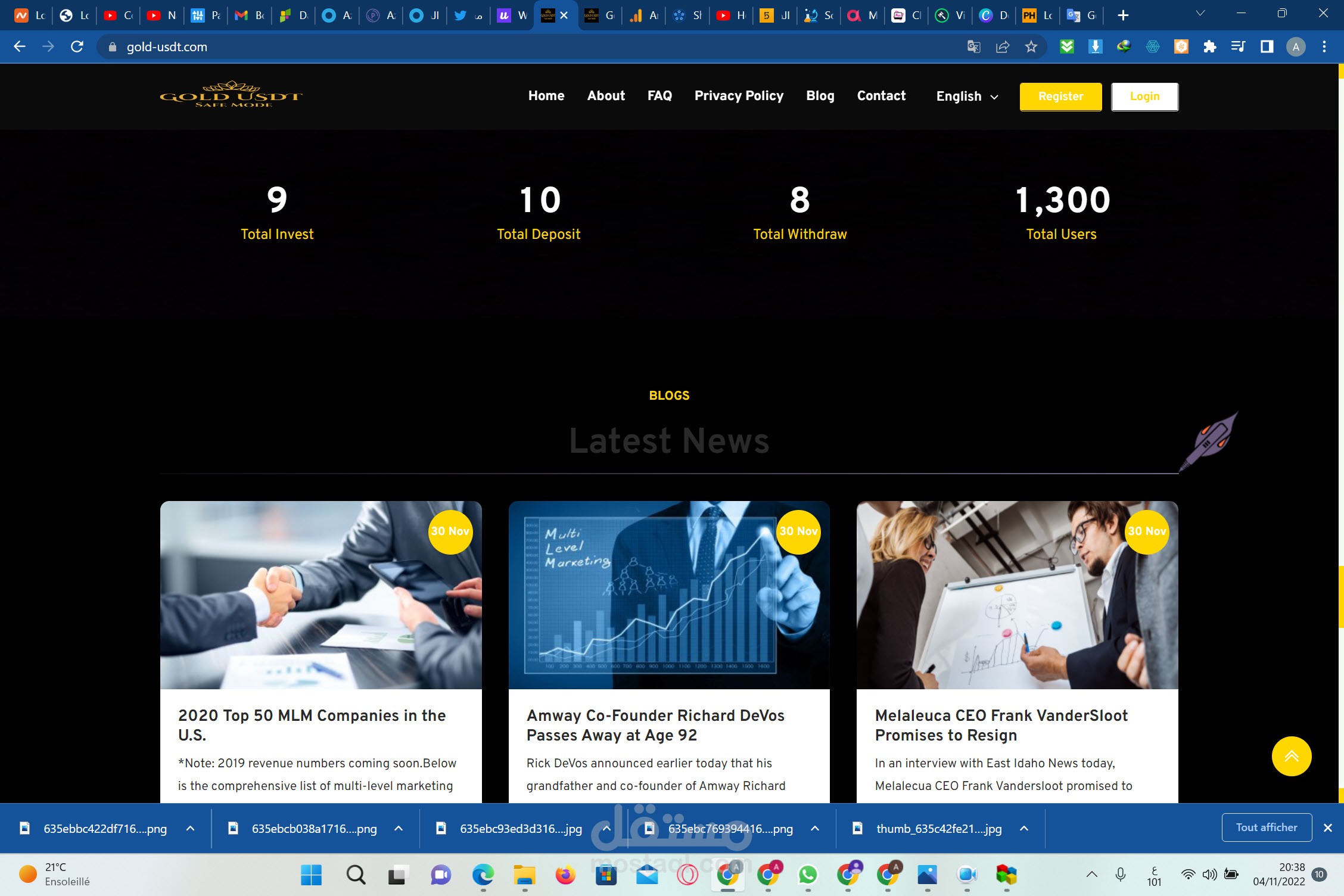
Task: Open WhatsApp from the taskbar
Action: pyautogui.click(x=807, y=875)
